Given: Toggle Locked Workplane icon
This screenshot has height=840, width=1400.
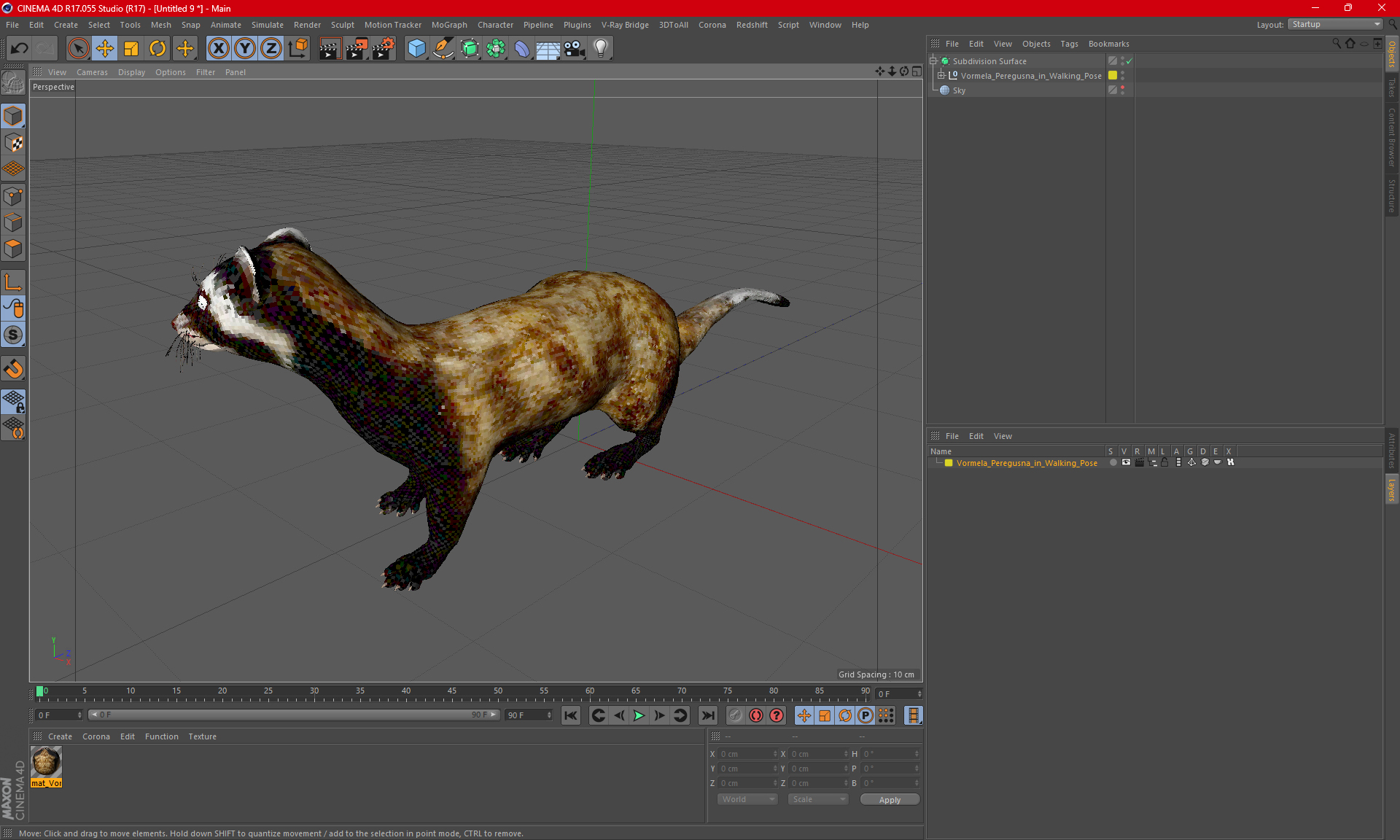Looking at the screenshot, I should (x=13, y=402).
